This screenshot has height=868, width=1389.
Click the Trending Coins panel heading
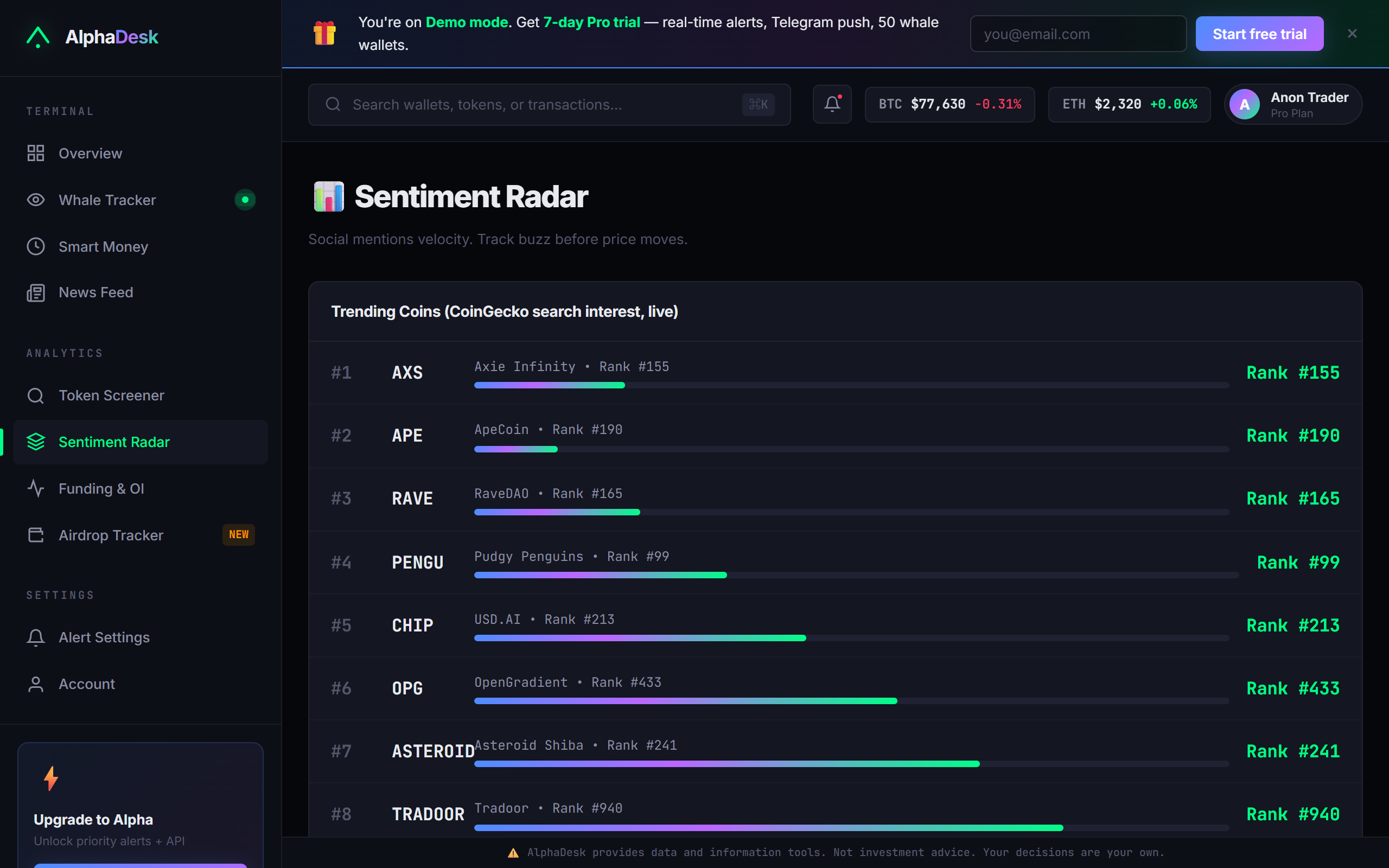click(505, 312)
